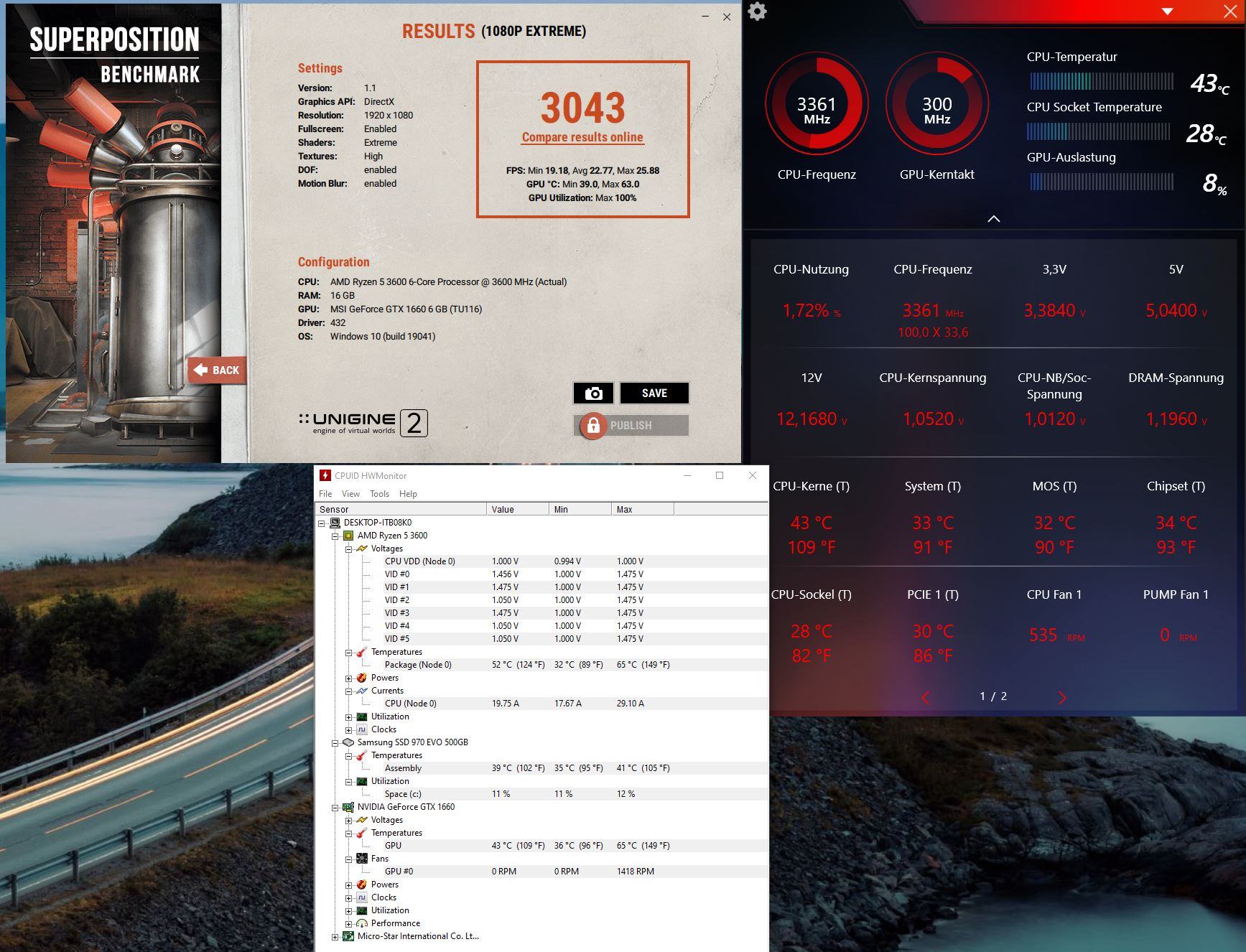Viewport: 1246px width, 952px height.
Task: Open the Tools menu in HWMonitor
Action: (379, 494)
